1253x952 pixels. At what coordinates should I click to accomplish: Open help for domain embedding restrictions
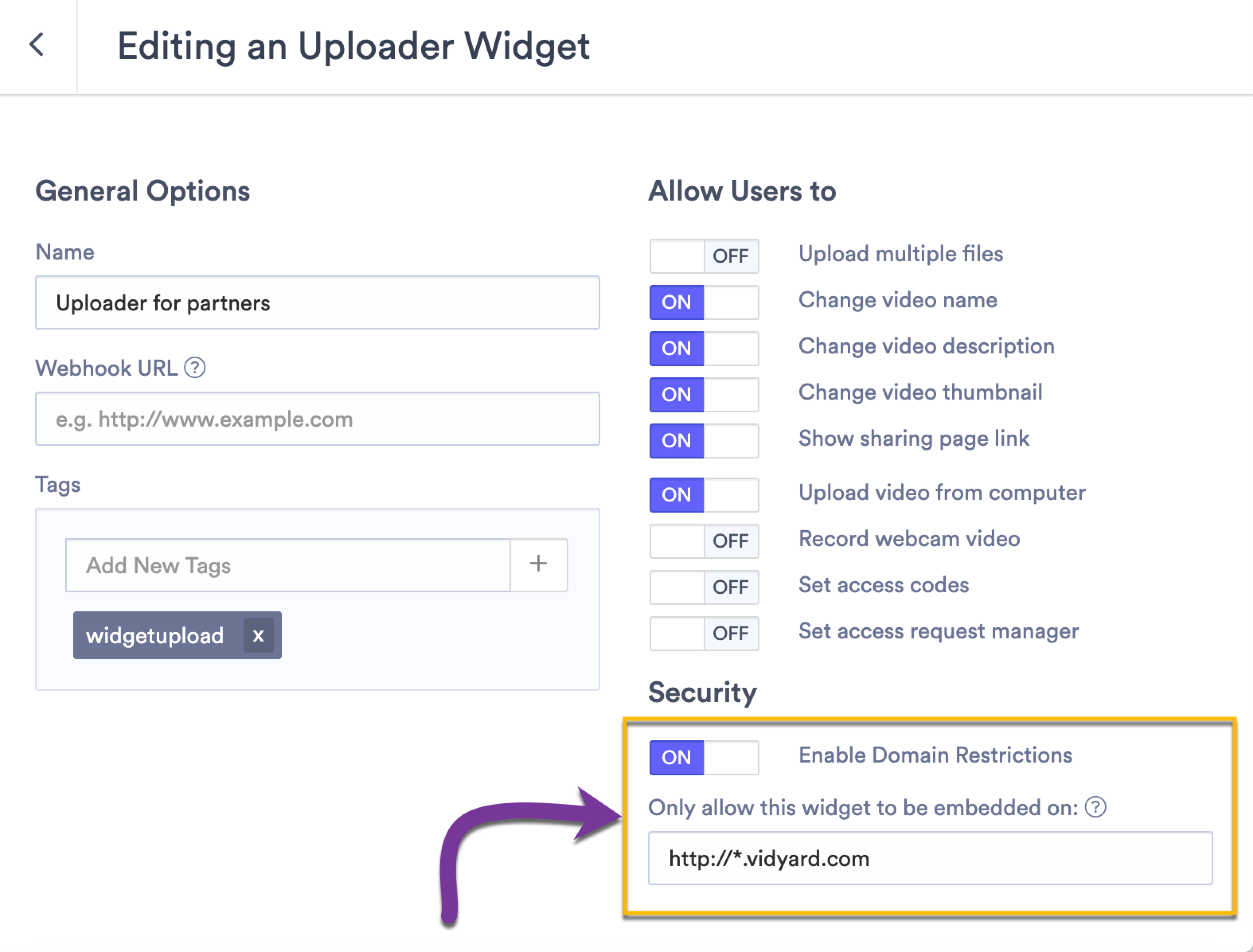1095,808
